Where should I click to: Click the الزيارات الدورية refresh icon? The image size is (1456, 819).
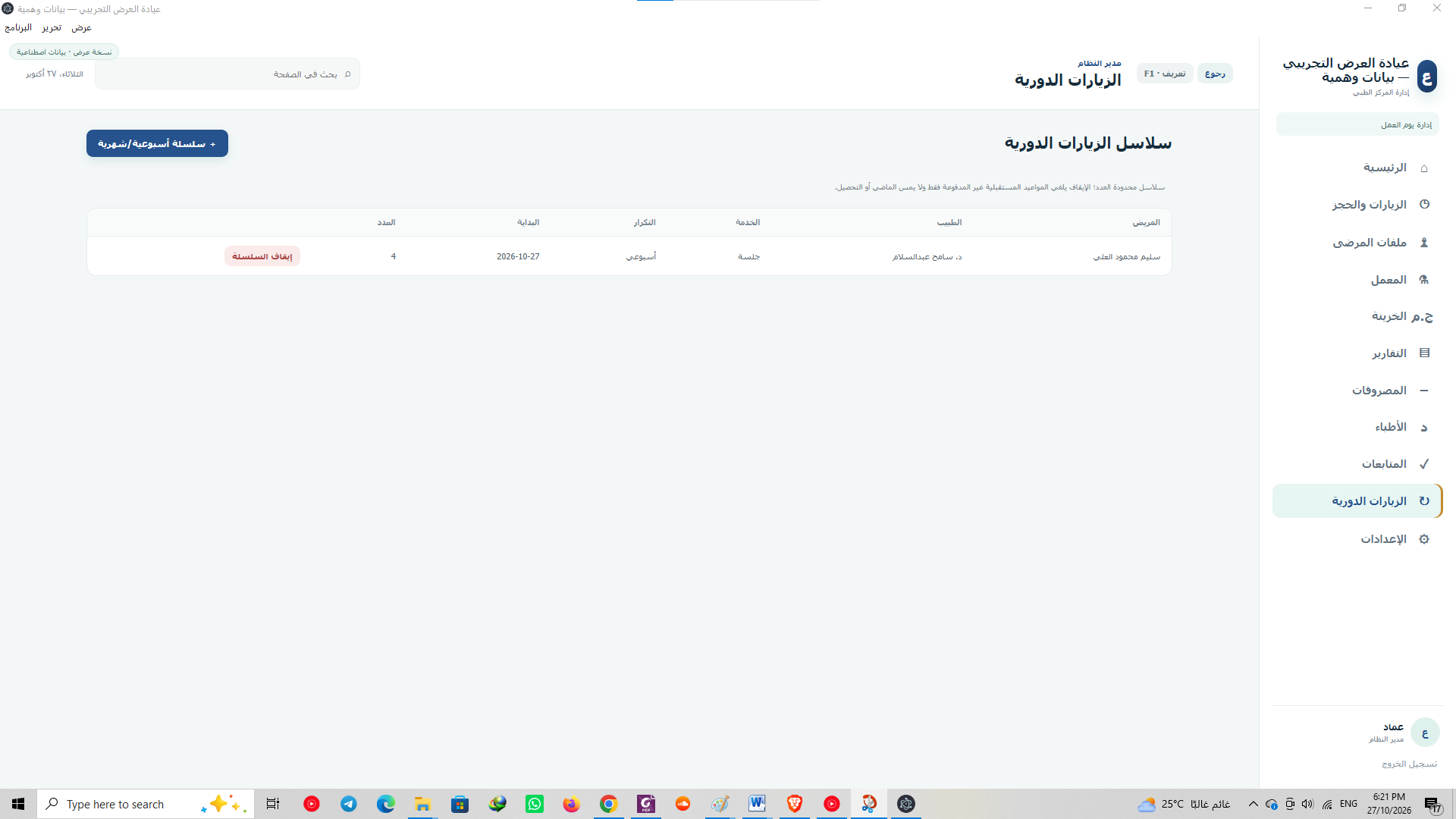[x=1424, y=501]
